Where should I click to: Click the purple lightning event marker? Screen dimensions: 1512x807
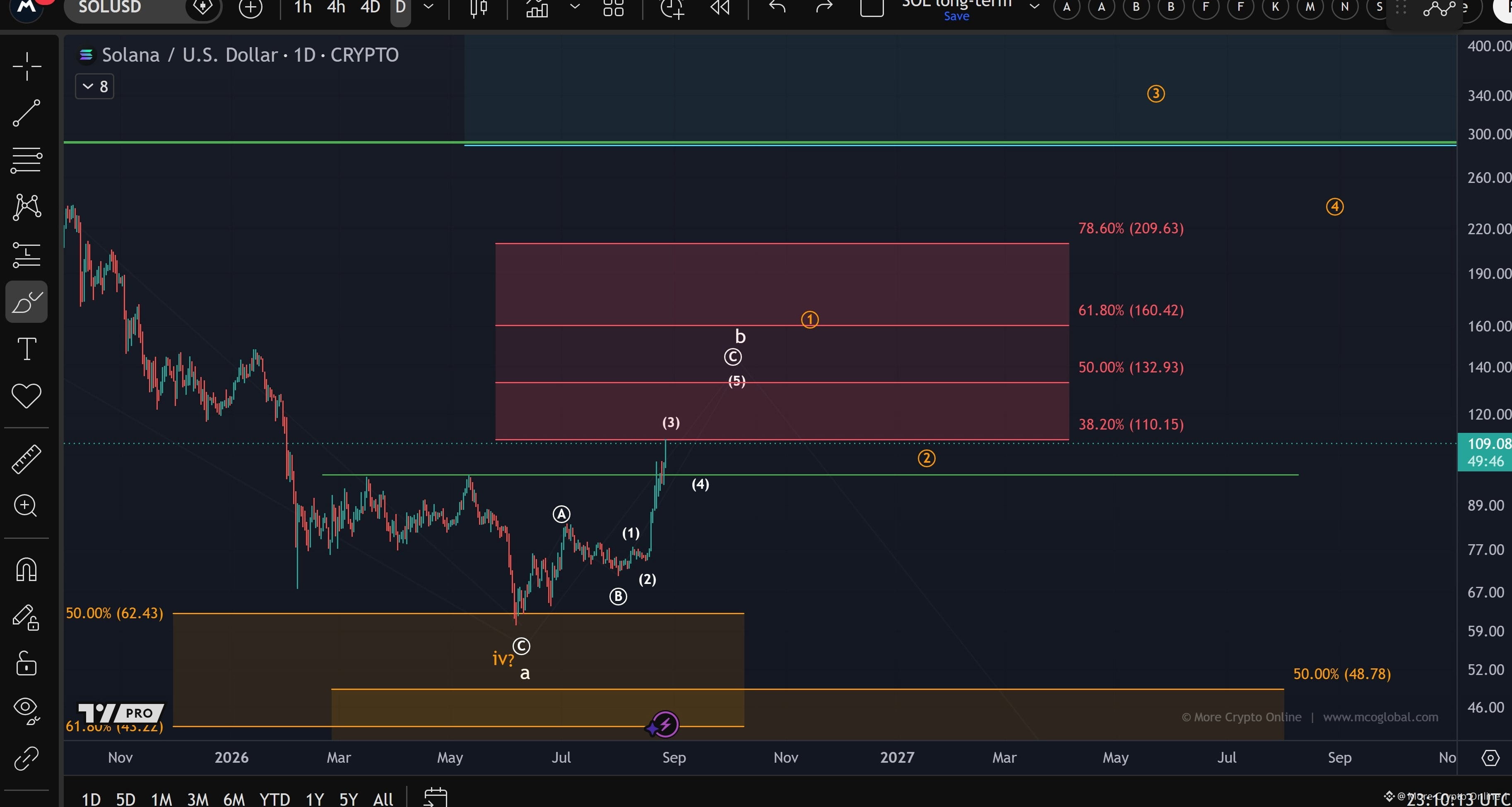tap(665, 724)
